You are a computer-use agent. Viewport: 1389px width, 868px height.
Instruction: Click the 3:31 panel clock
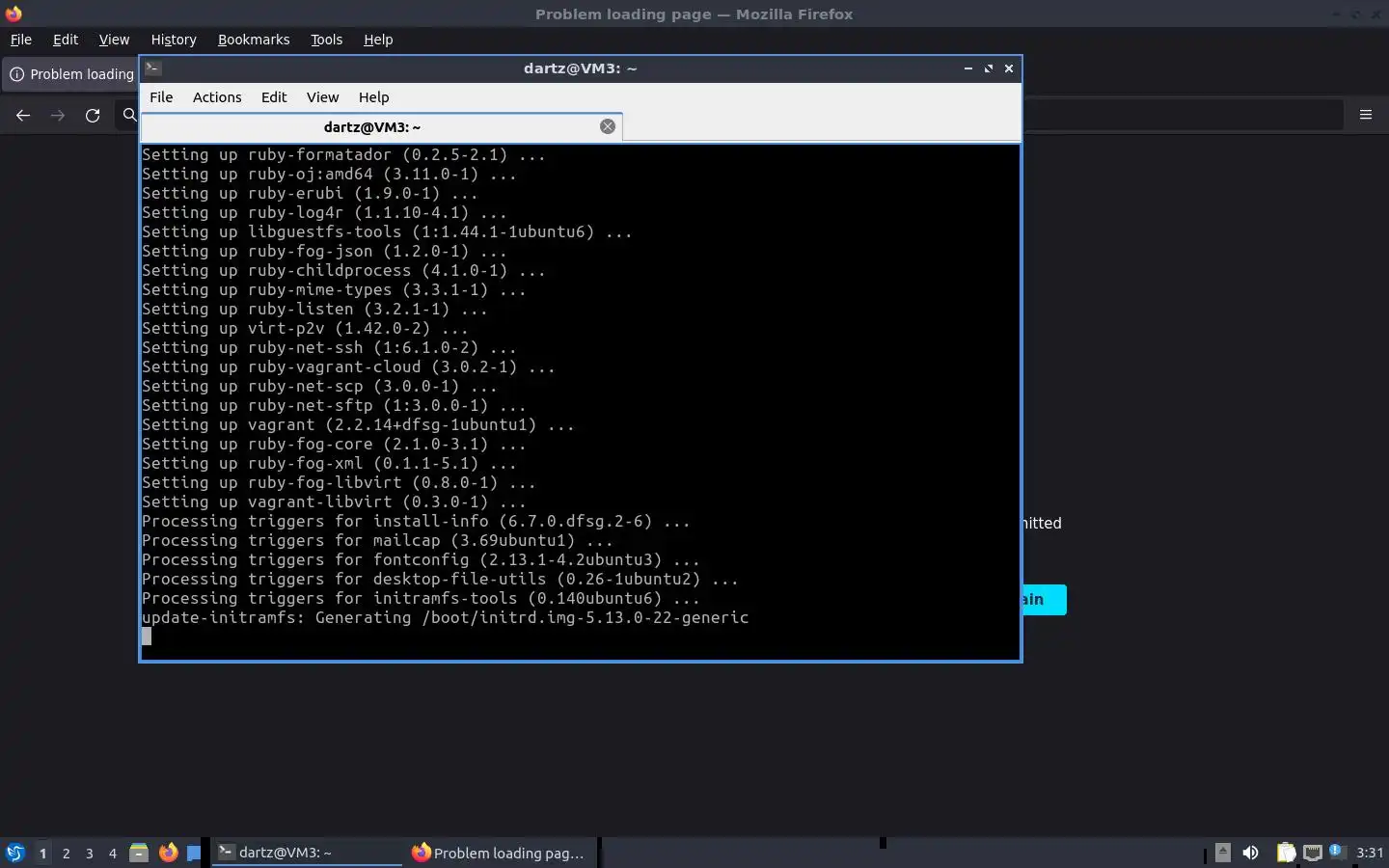tap(1370, 853)
